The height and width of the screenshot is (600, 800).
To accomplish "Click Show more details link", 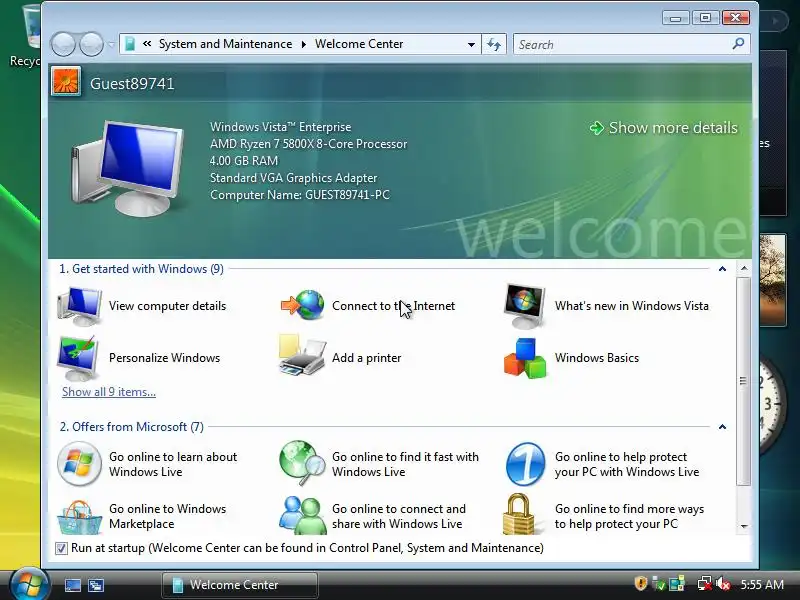I will 672,128.
